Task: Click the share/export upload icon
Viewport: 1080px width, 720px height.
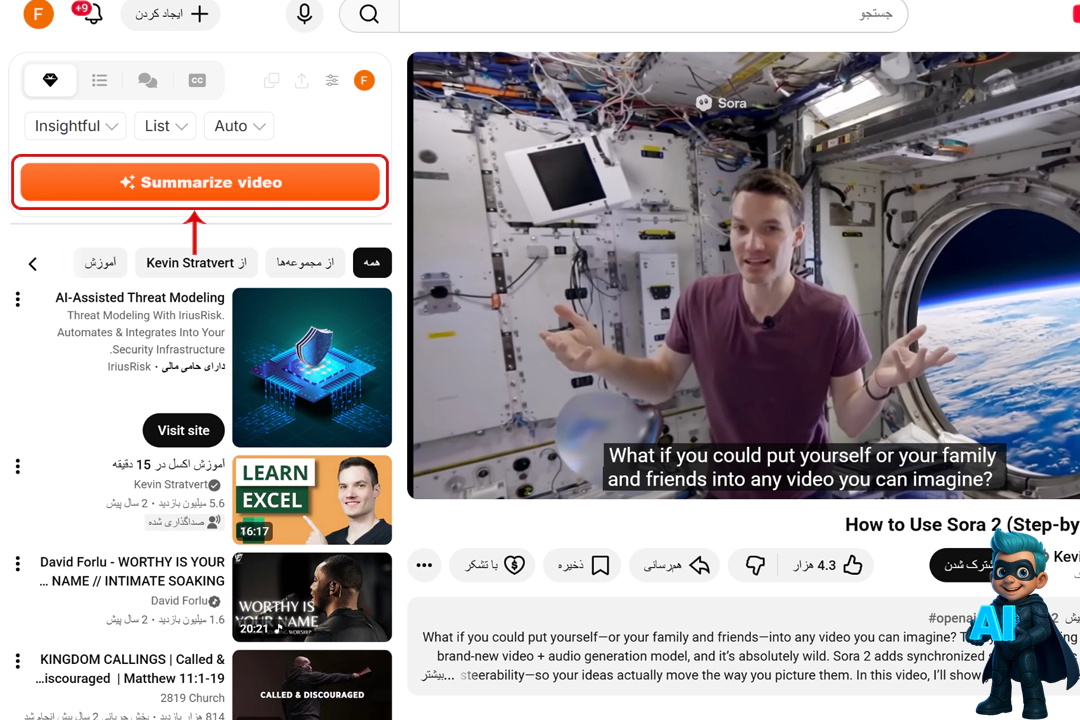Action: [301, 81]
